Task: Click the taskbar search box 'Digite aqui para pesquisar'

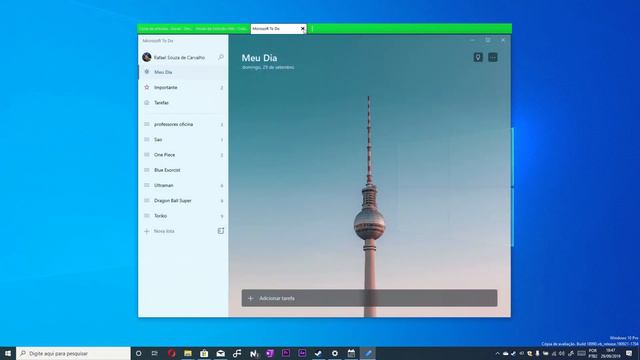Action: [73, 353]
